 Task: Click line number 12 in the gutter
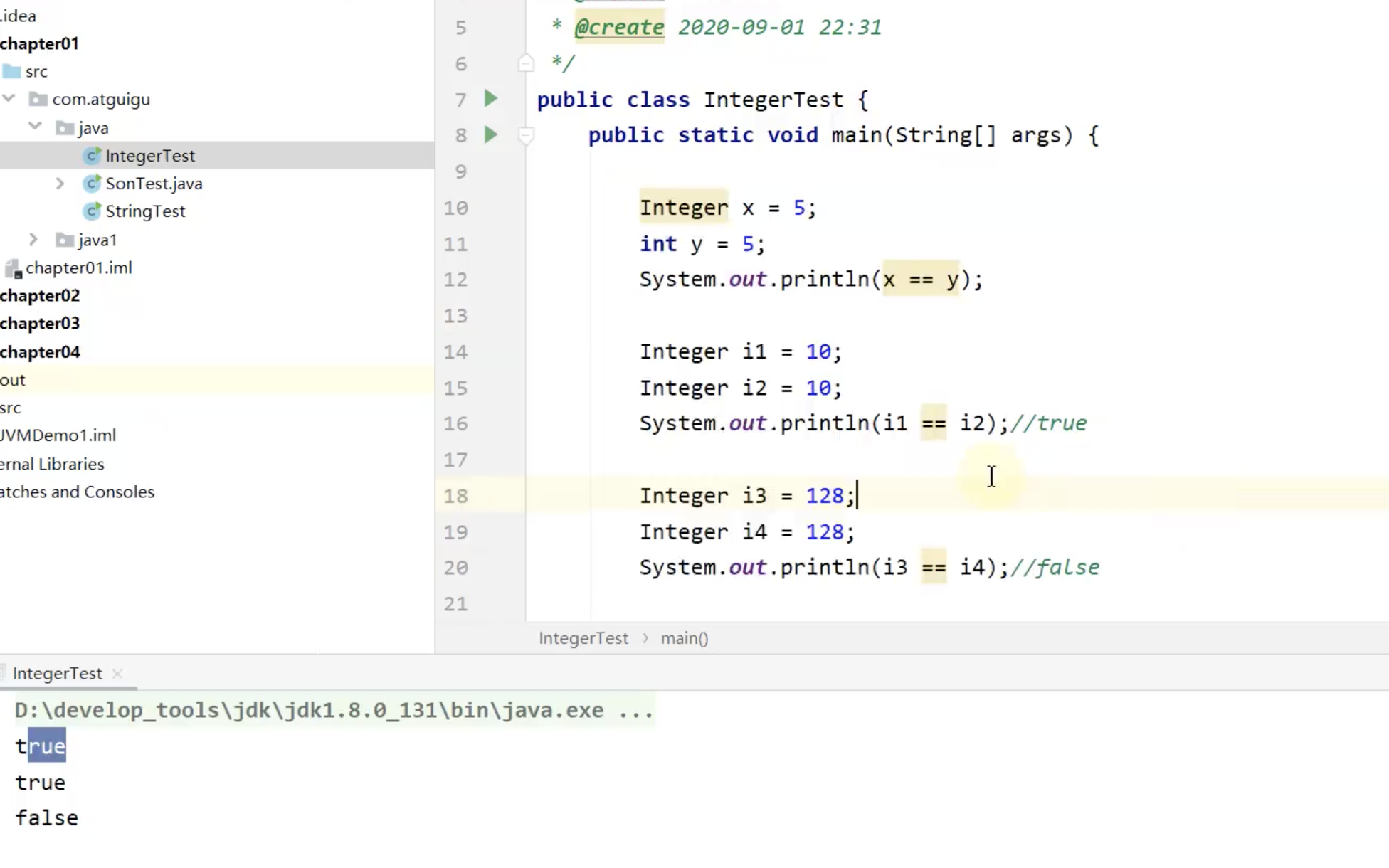point(455,280)
